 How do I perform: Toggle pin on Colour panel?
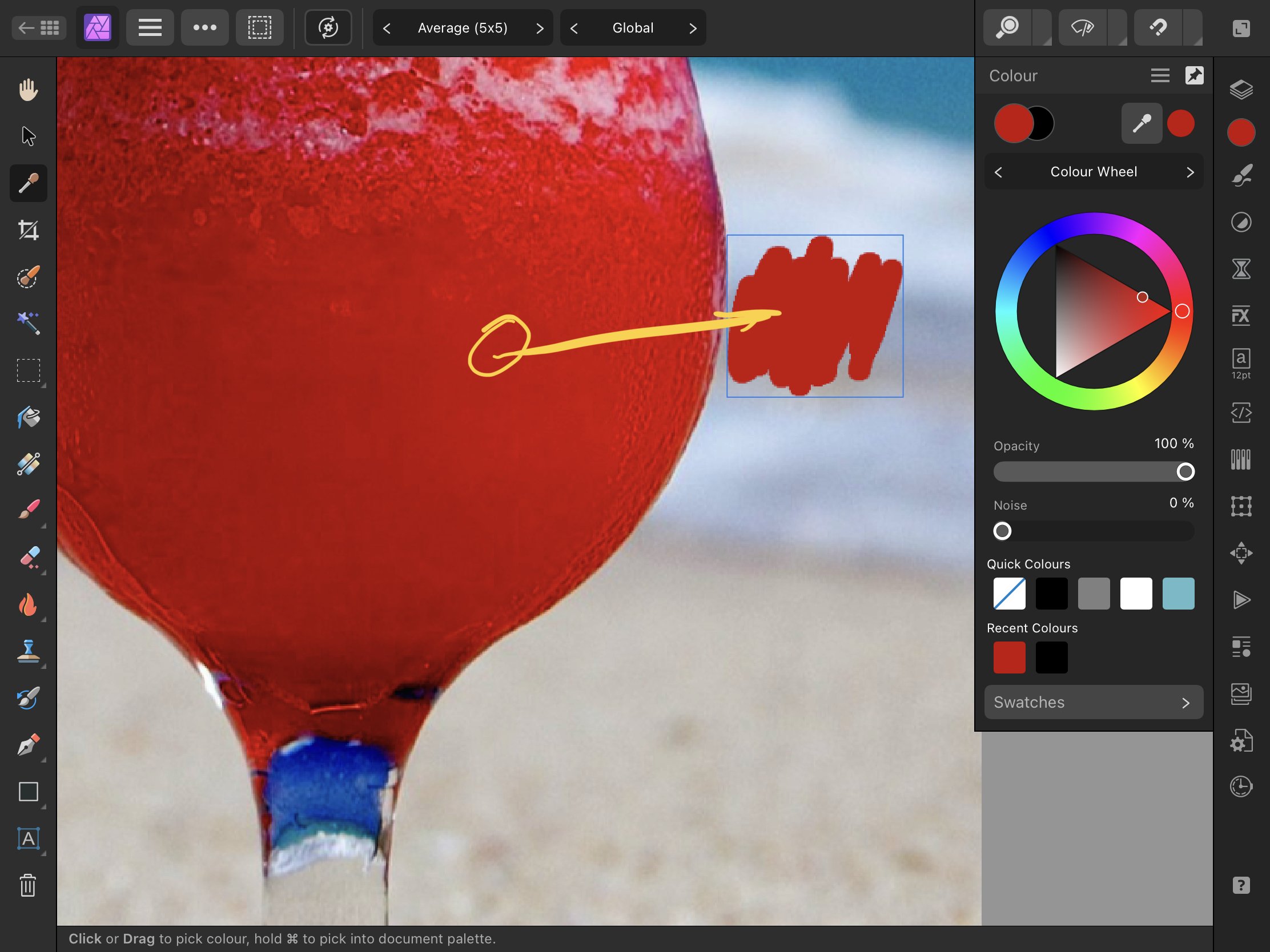tap(1194, 75)
